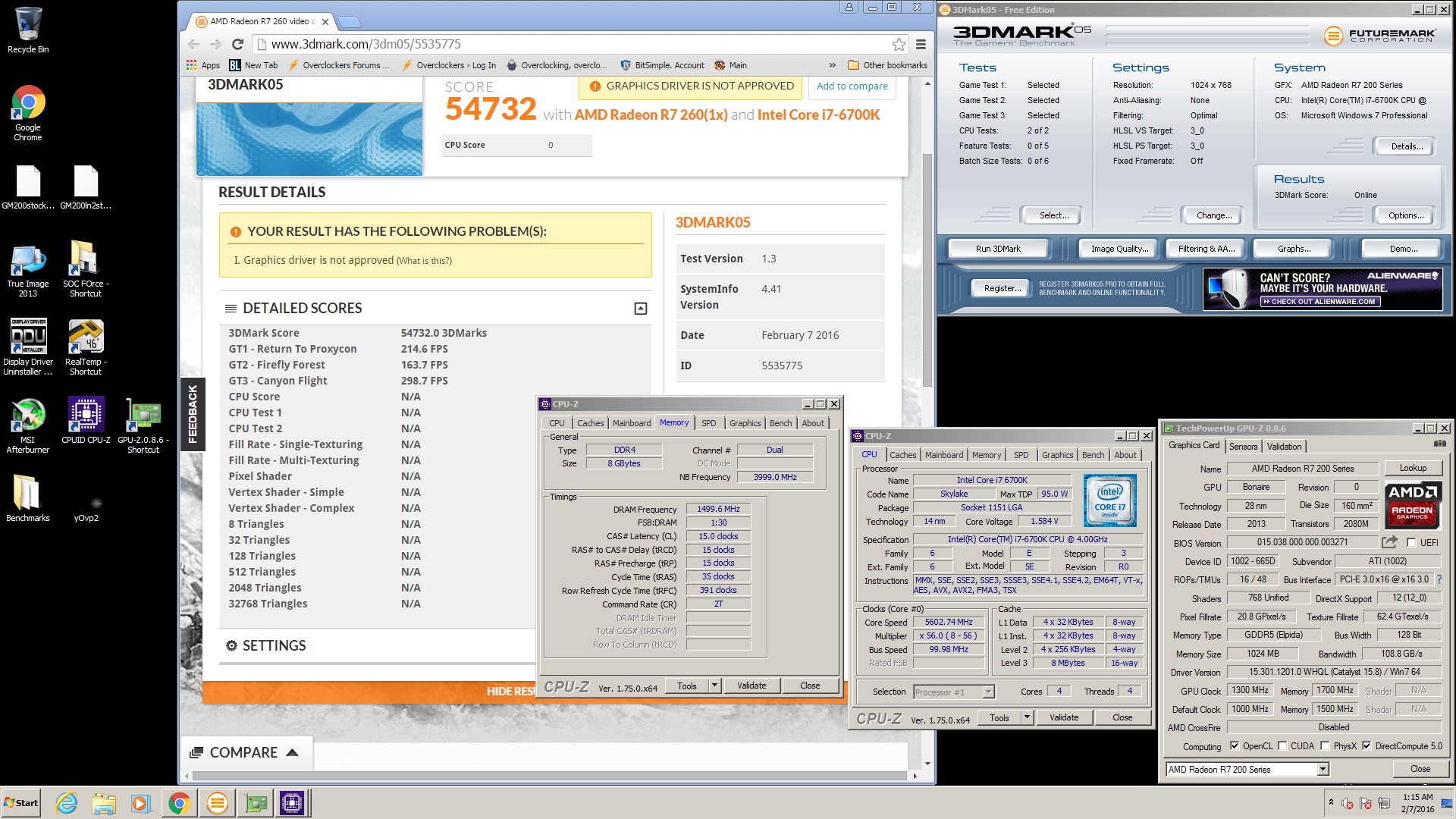Launch Display Driver Uninstaller icon
This screenshot has height=819, width=1456.
[28, 347]
